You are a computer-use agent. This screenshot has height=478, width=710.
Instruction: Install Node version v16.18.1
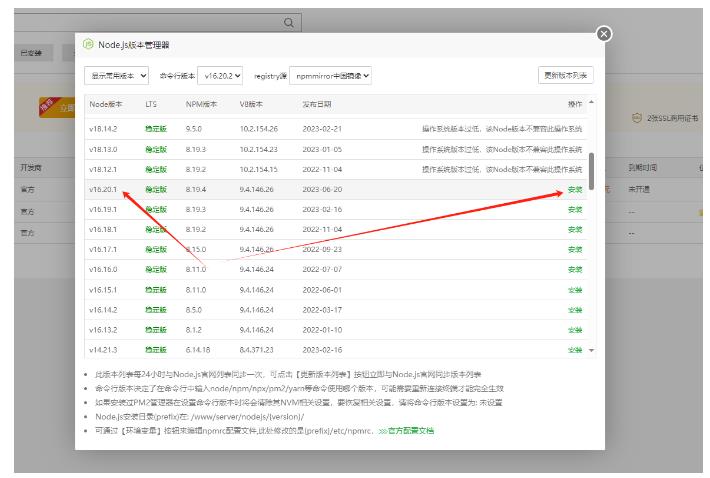point(575,229)
